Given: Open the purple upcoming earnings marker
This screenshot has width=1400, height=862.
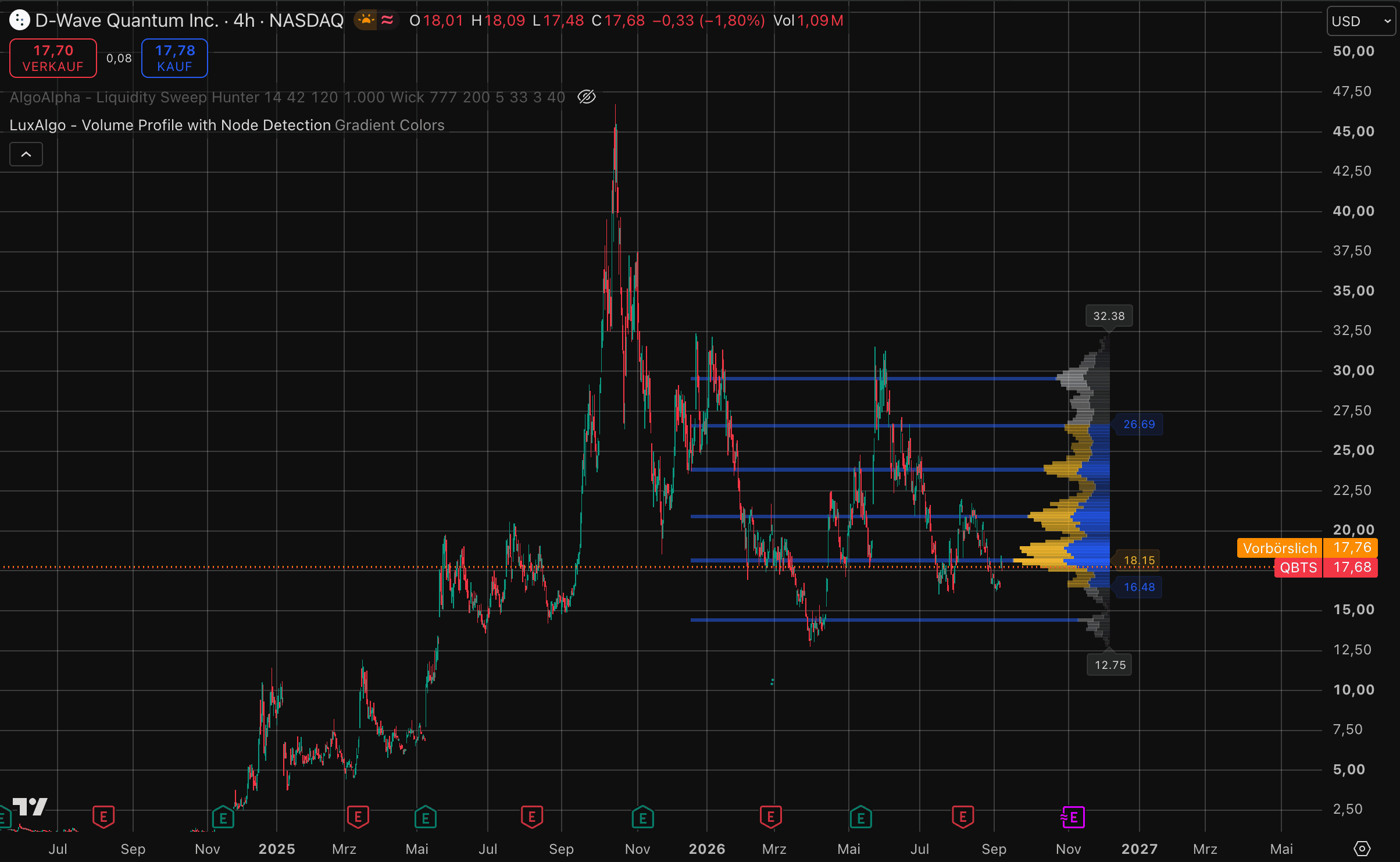Looking at the screenshot, I should (1073, 817).
